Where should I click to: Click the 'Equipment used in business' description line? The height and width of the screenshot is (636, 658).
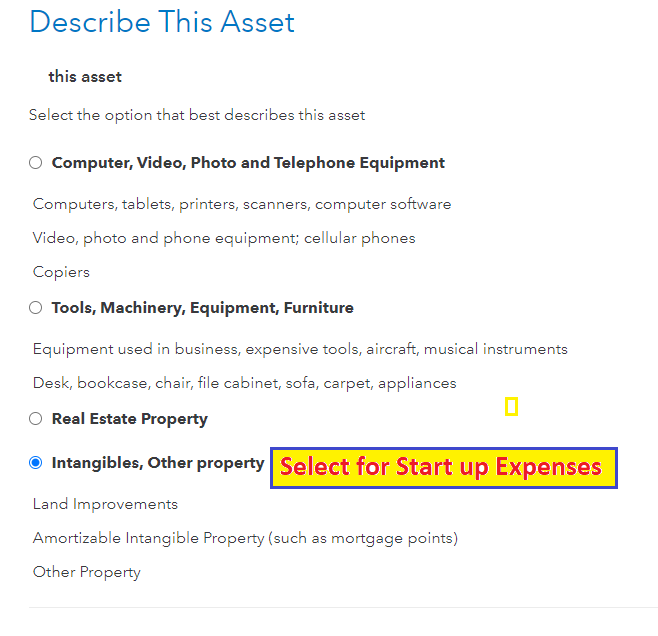coord(300,349)
